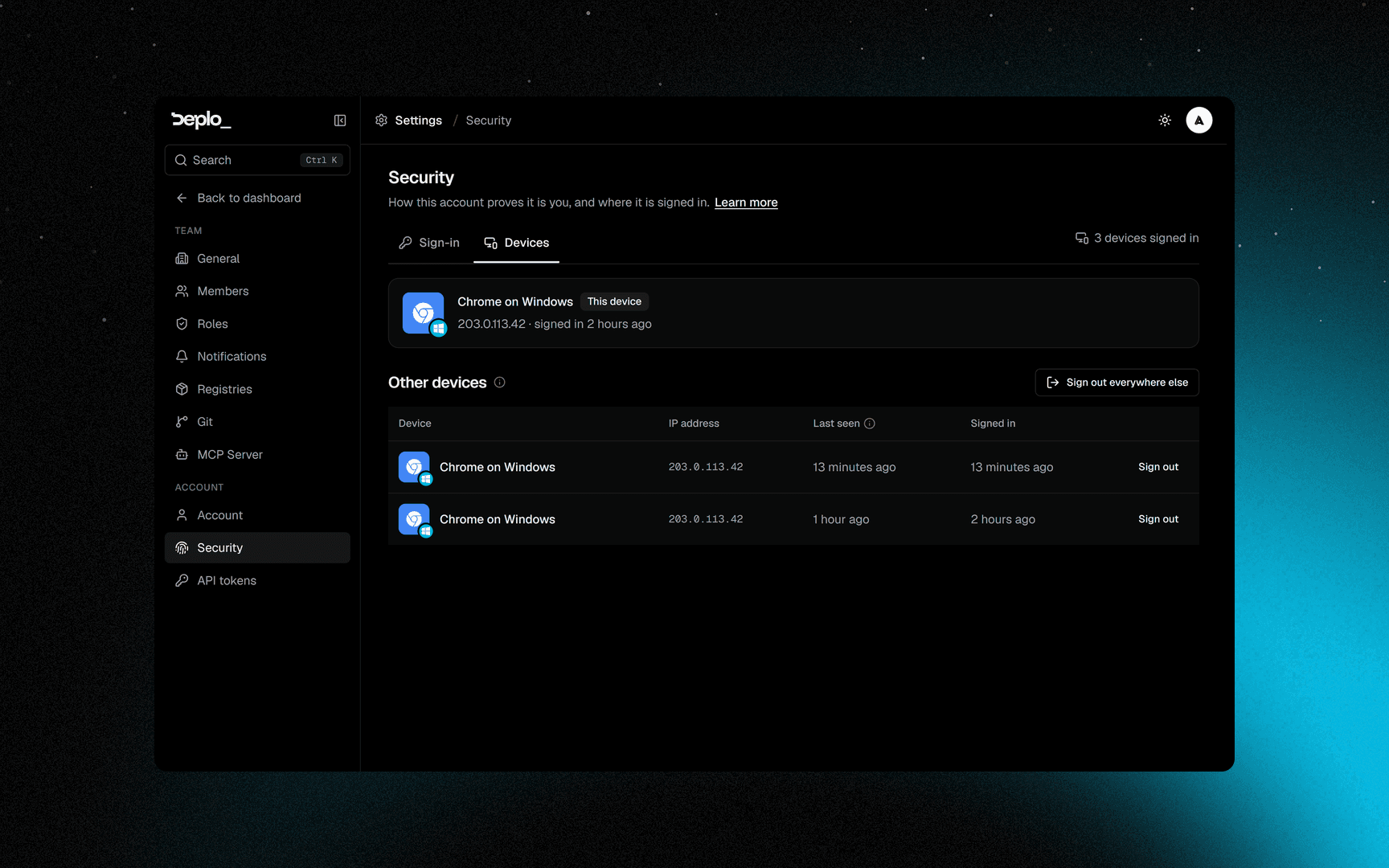Collapse the sidebar with the panel icon
Image resolution: width=1389 pixels, height=868 pixels.
tap(340, 121)
